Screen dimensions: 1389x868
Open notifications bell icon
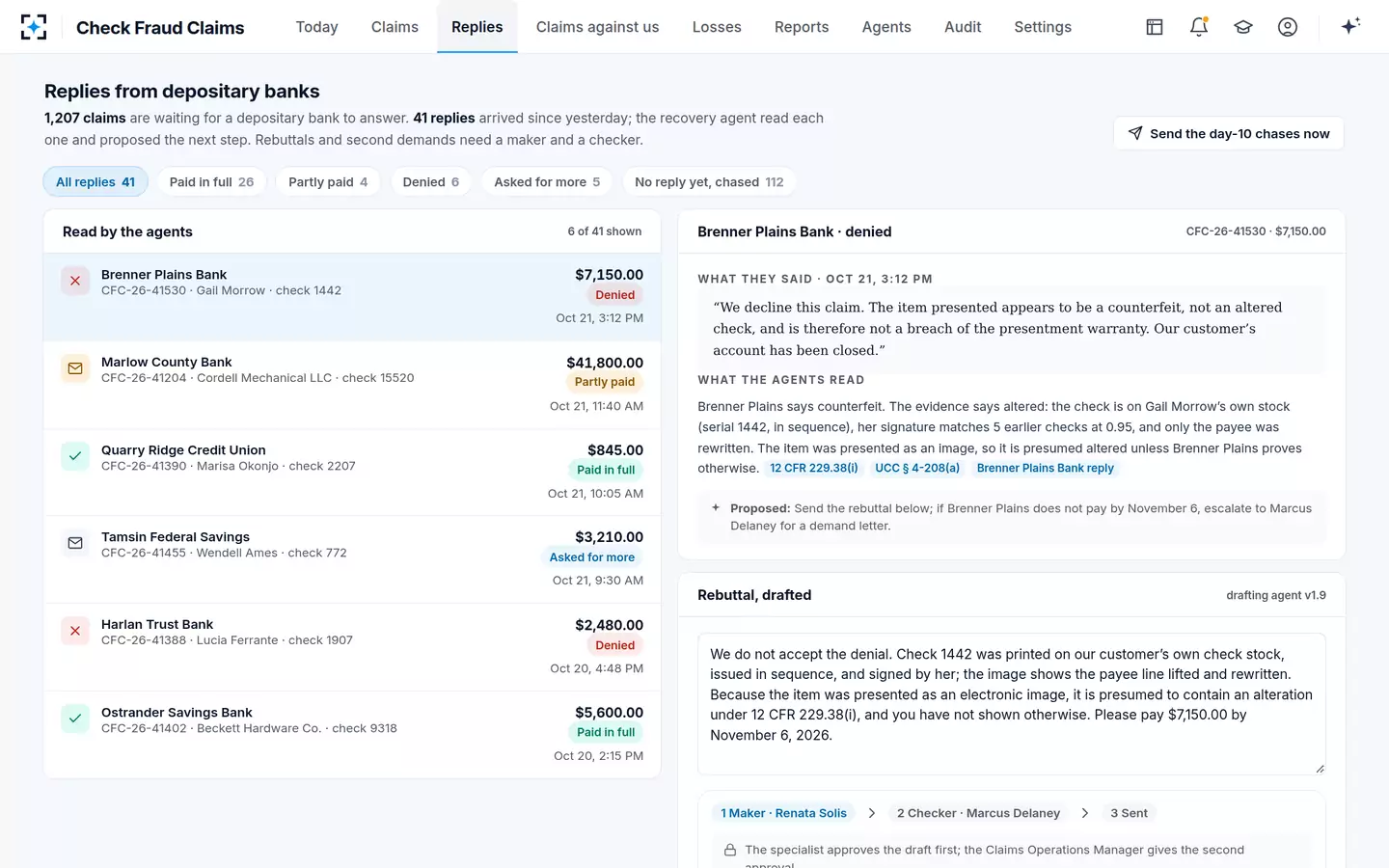pyautogui.click(x=1199, y=27)
